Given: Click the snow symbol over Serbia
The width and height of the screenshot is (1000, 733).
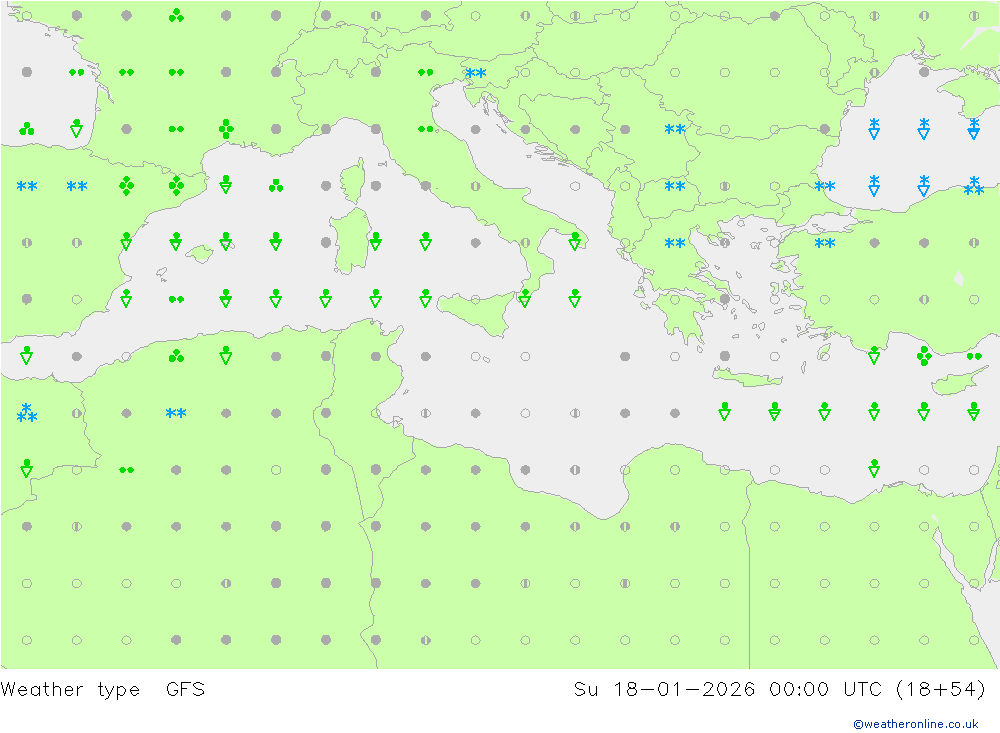Looking at the screenshot, I should 675,130.
